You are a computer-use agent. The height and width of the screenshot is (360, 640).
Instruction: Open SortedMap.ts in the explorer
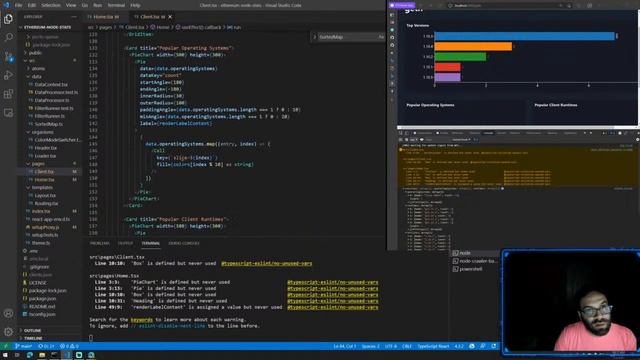(49, 124)
